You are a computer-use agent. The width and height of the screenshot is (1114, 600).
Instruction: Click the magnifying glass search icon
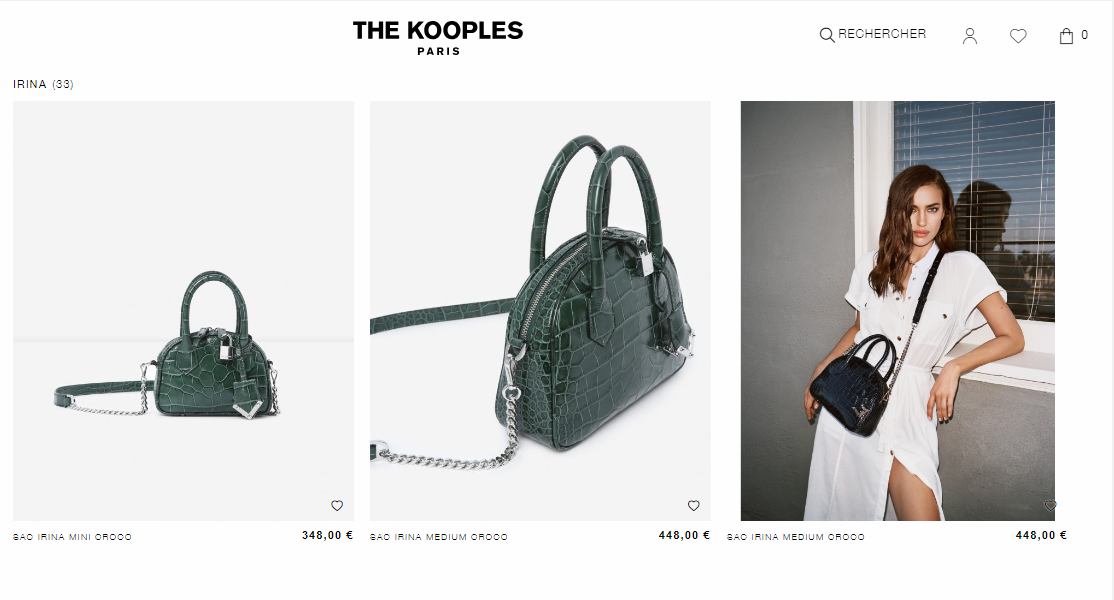tap(827, 35)
